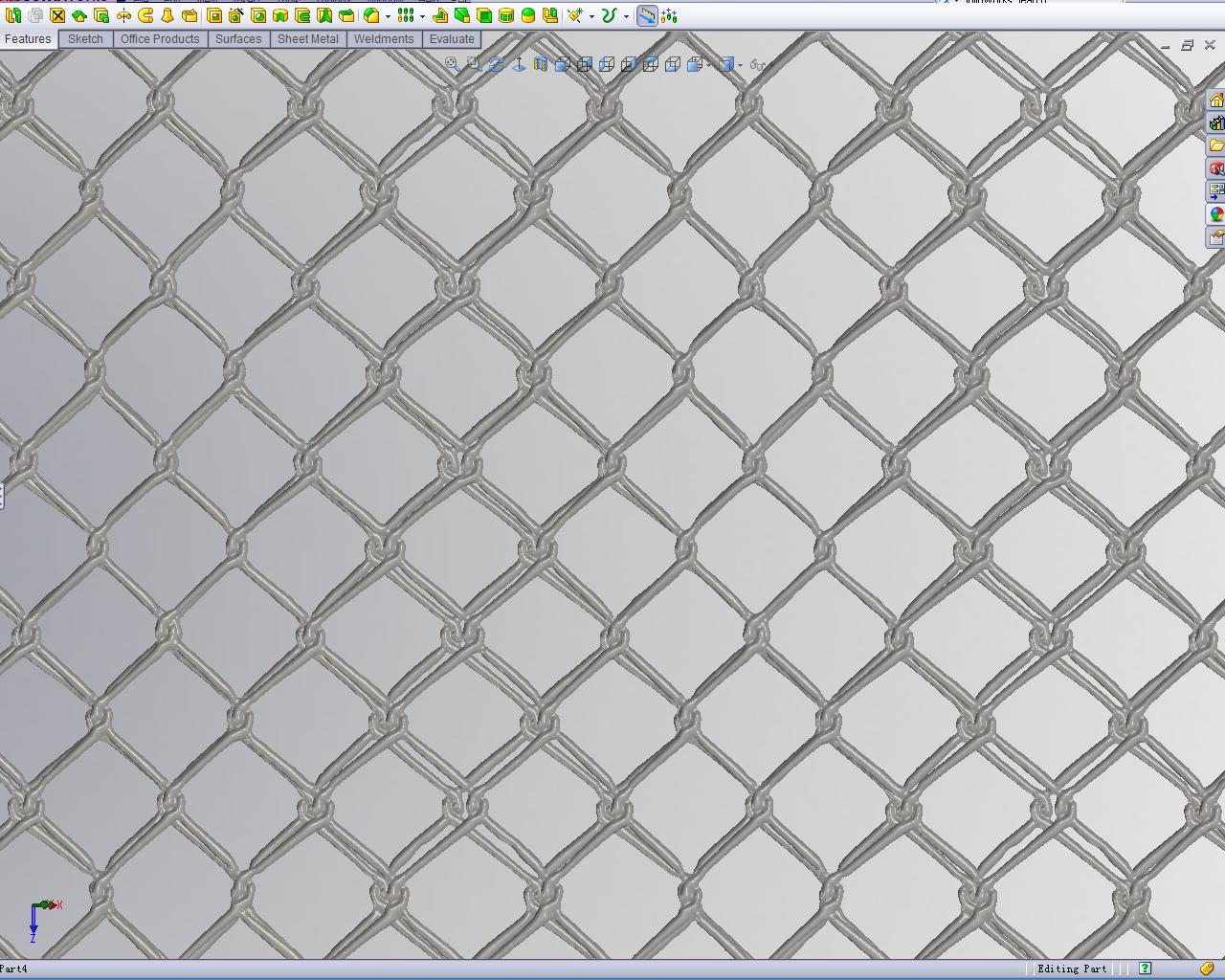Select the Mirror feature tool
This screenshot has height=980, width=1225.
[x=550, y=15]
